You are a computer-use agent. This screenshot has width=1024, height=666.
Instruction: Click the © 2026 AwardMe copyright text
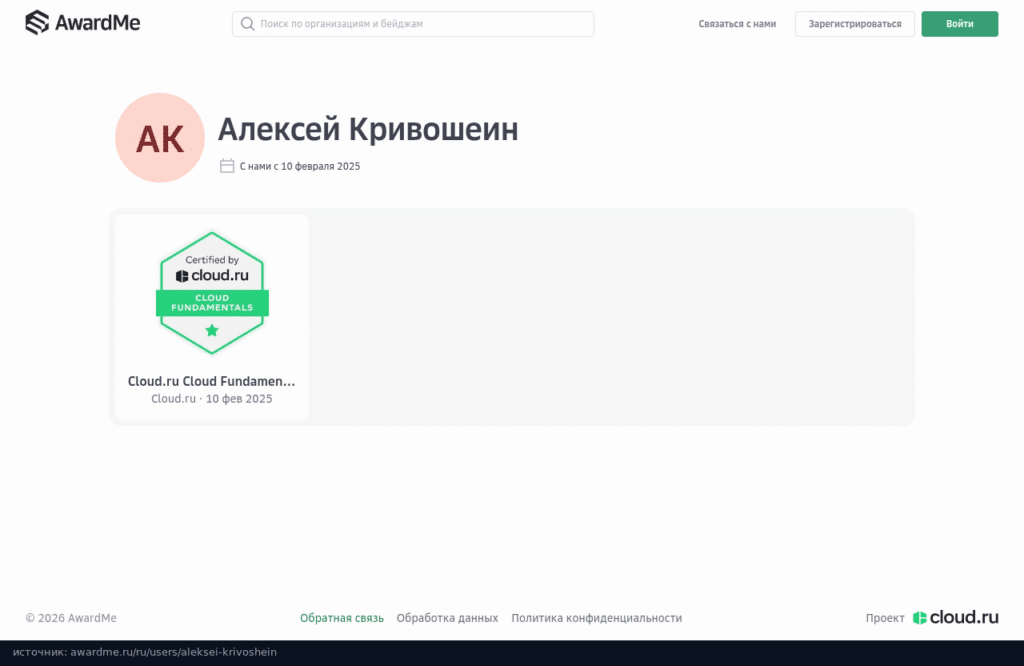71,618
